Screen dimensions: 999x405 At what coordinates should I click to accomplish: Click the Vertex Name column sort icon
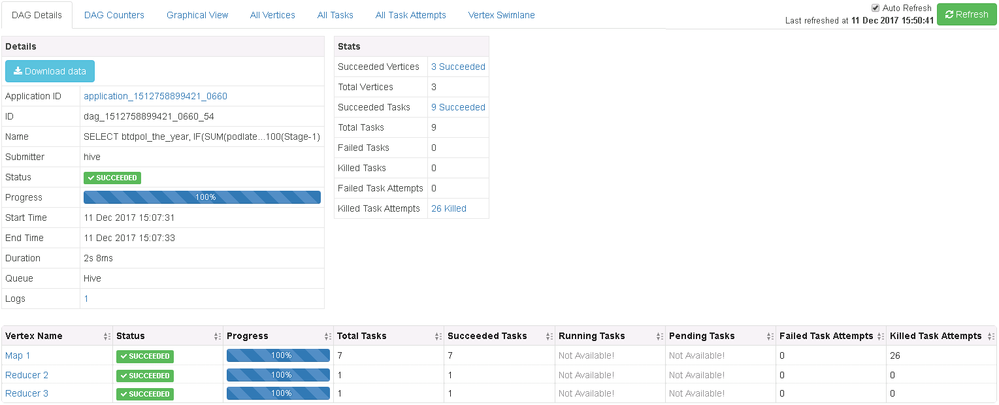(107, 336)
